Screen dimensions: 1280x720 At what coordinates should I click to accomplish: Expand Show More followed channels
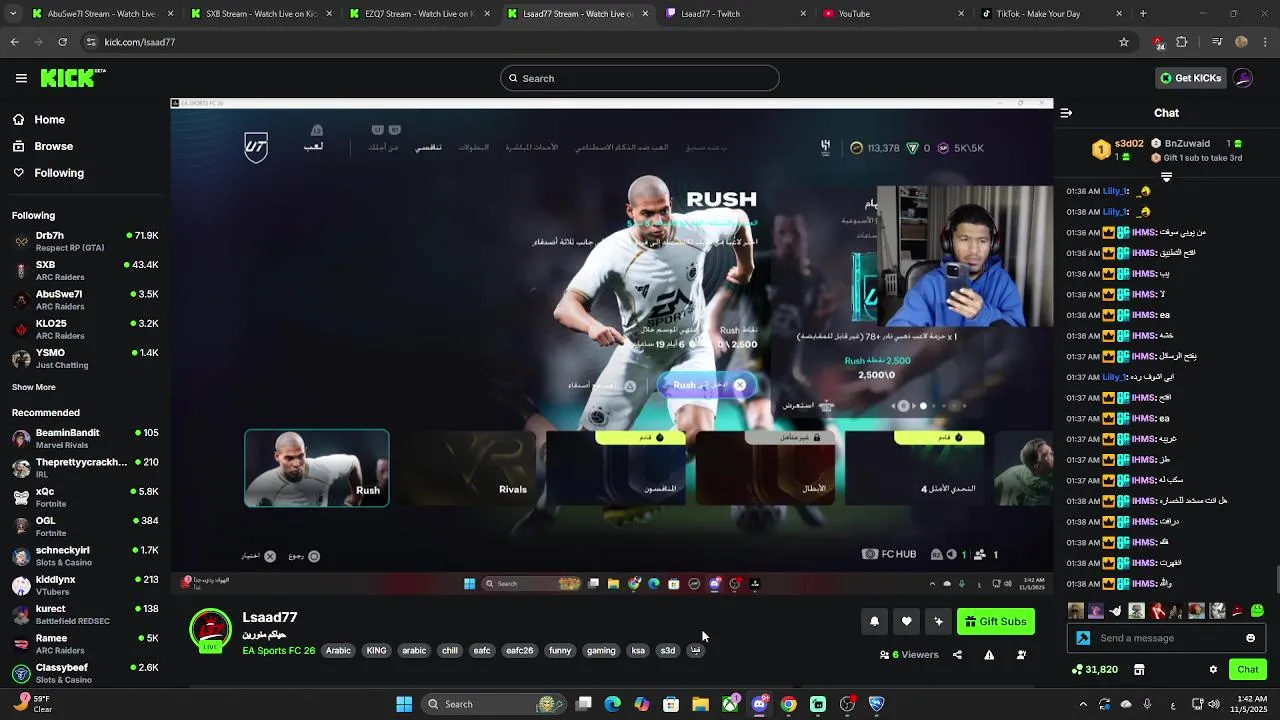[34, 387]
